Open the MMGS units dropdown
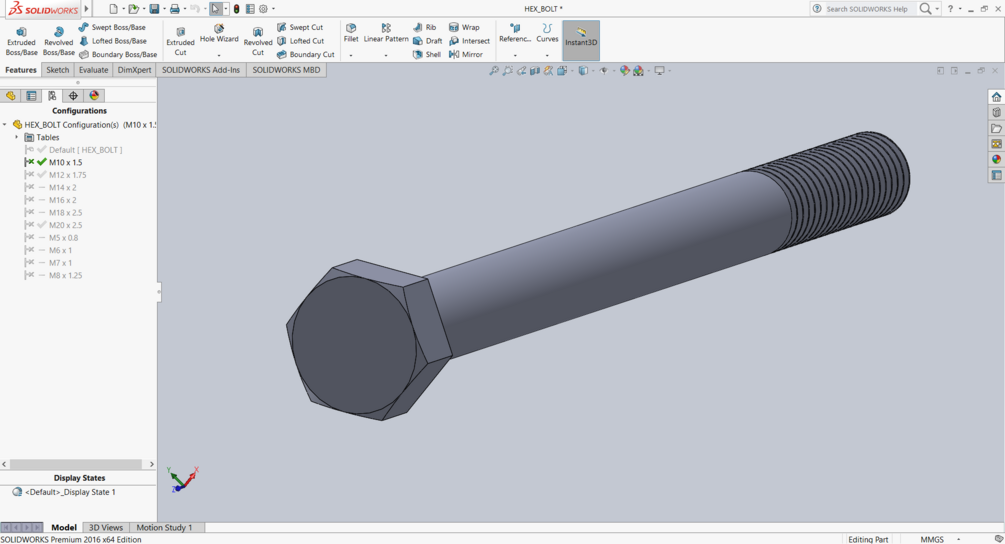The width and height of the screenshot is (1005, 544). (x=959, y=539)
